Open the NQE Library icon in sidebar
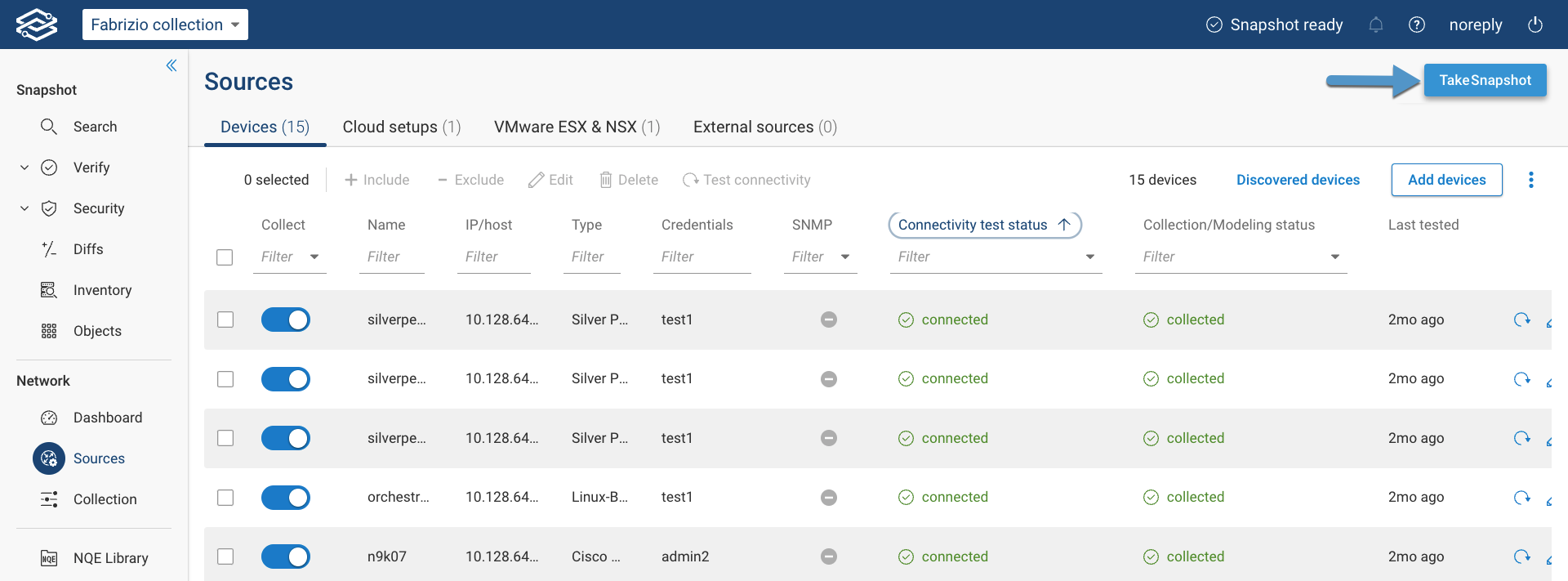 point(49,558)
